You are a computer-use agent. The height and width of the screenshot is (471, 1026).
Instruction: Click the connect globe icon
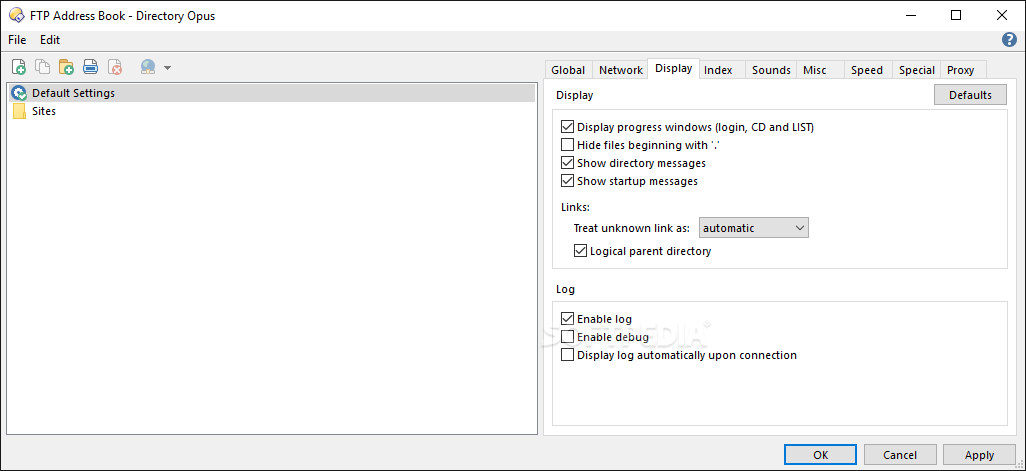tap(148, 67)
